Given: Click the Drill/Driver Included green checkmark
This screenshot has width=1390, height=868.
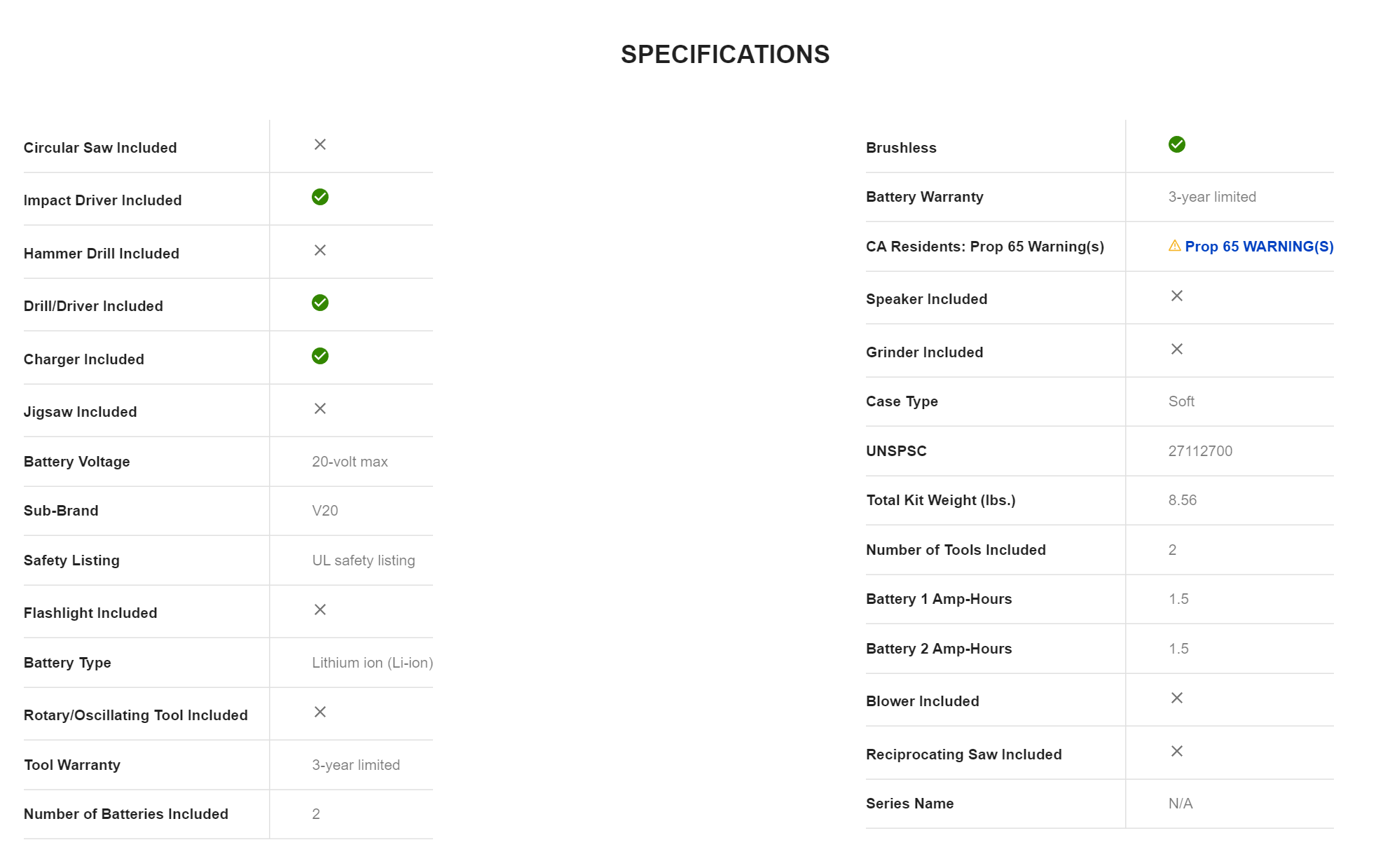Looking at the screenshot, I should click(x=320, y=303).
